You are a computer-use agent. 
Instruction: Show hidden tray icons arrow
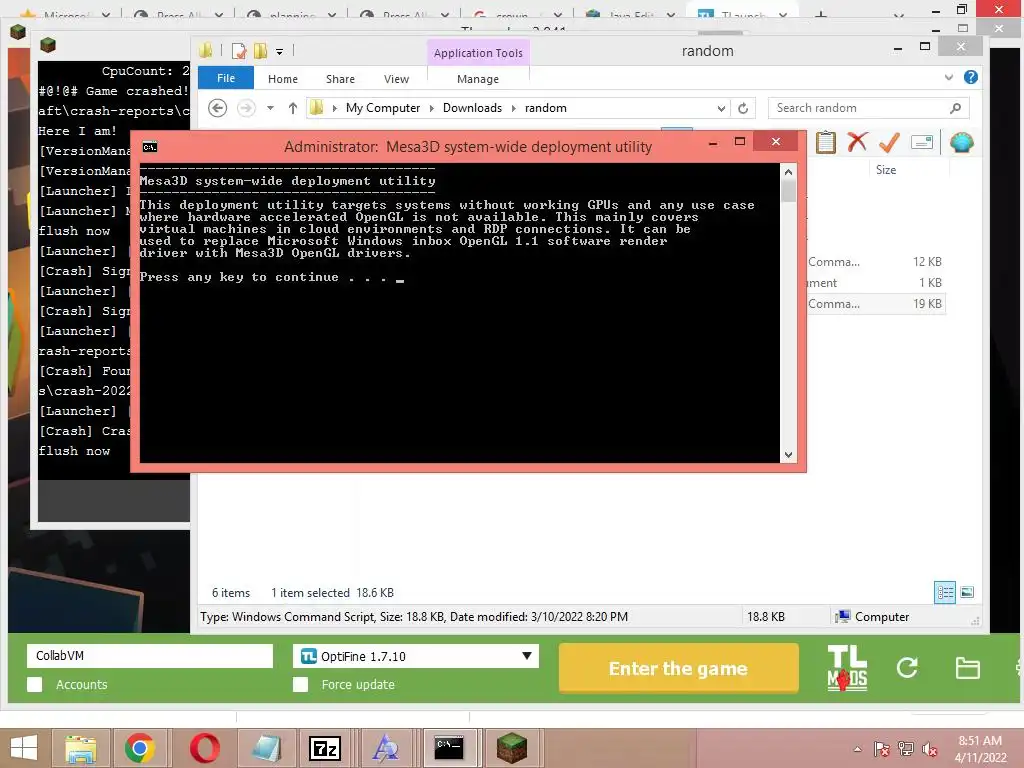coord(857,749)
